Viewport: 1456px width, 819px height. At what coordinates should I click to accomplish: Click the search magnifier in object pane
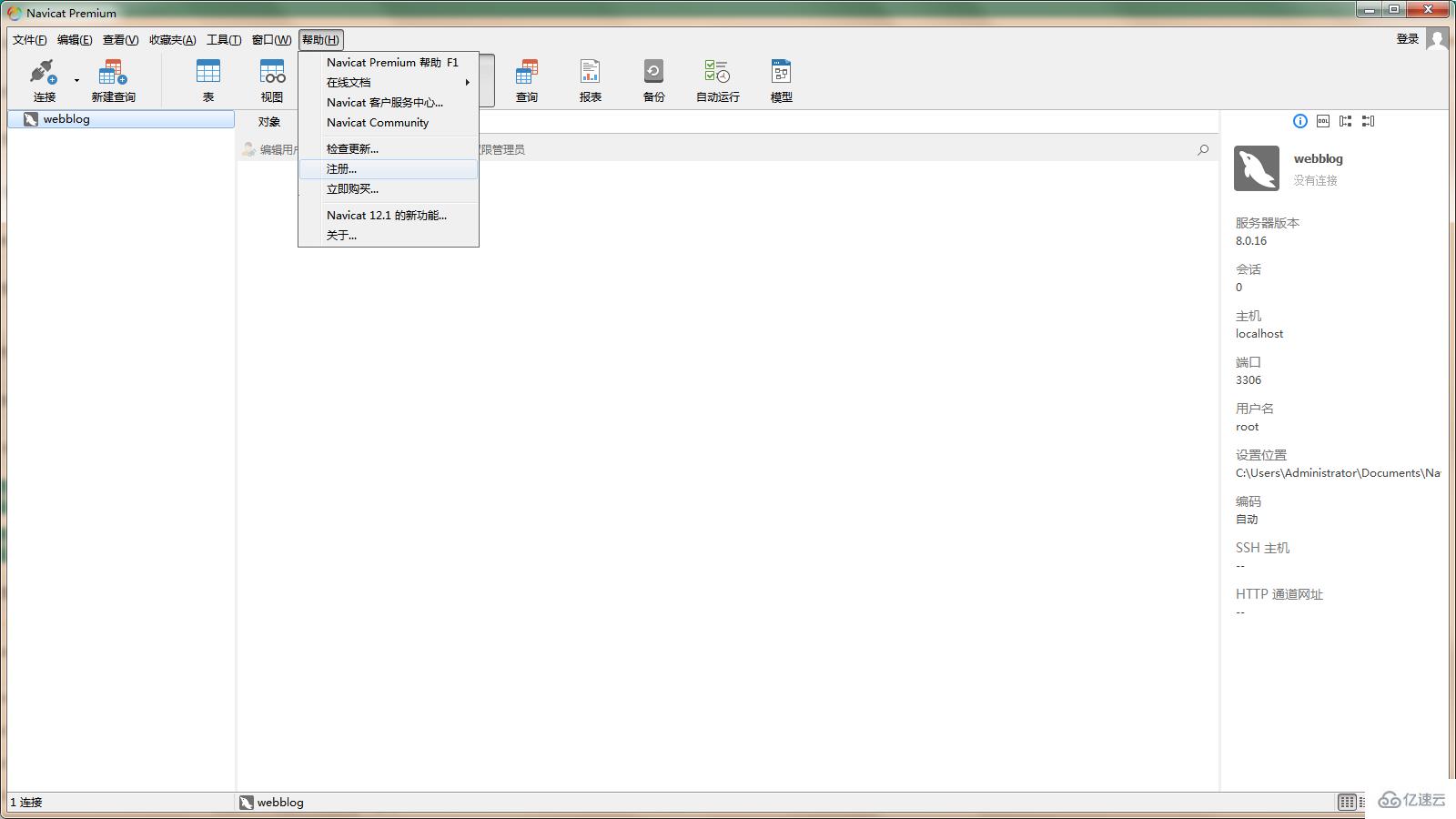tap(1203, 149)
